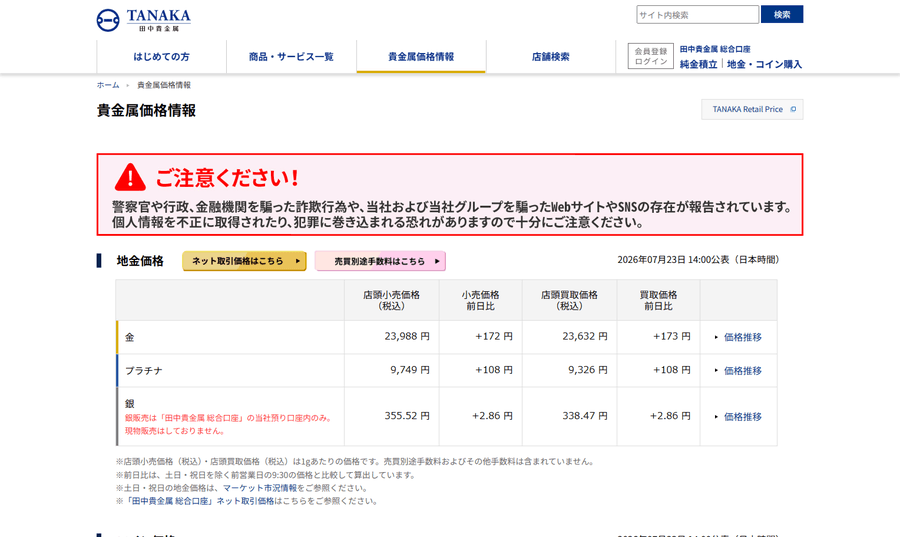Open the 商品・サービス一覧 menu tab
The width and height of the screenshot is (900, 537).
[291, 57]
